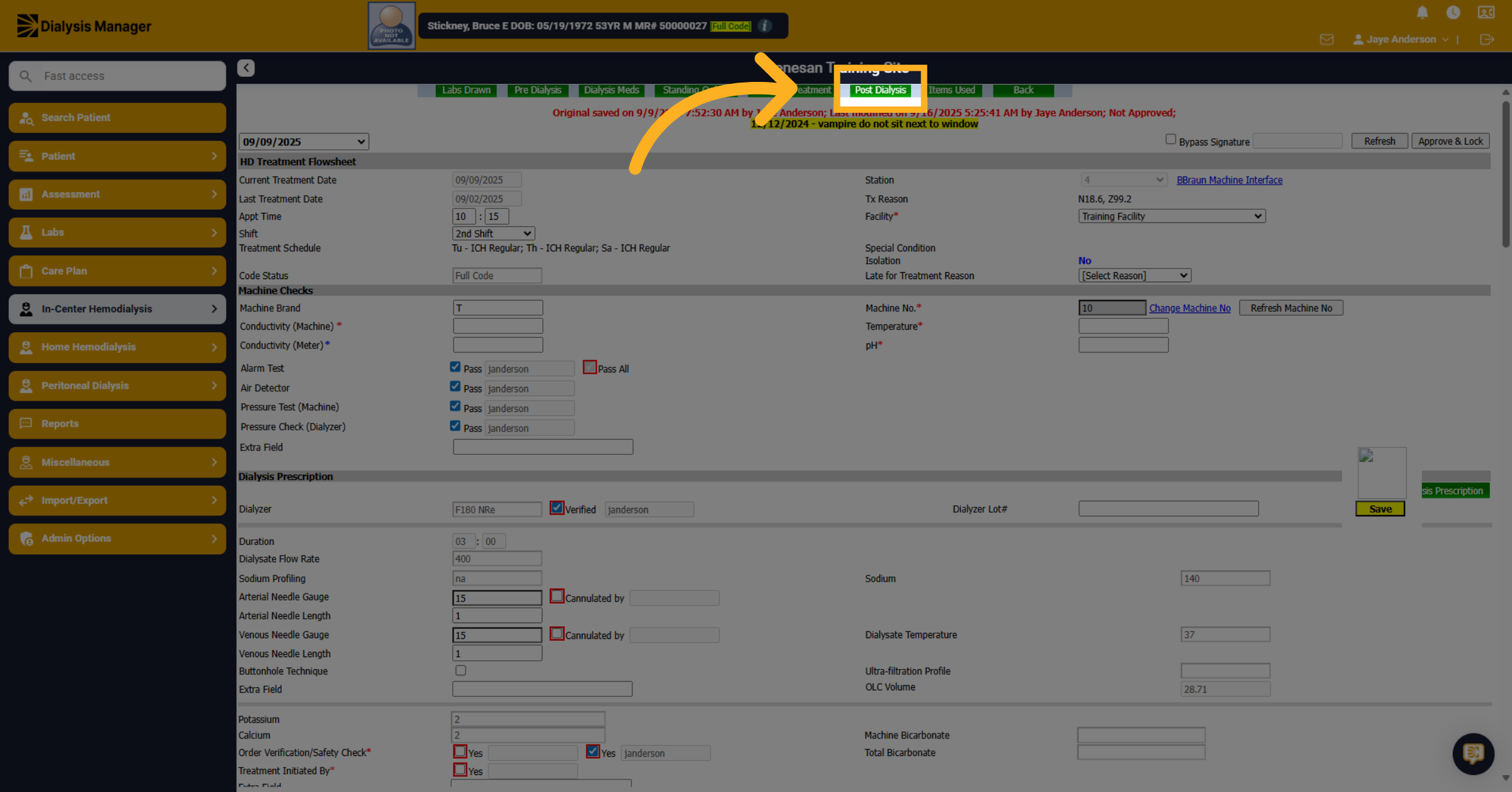Image resolution: width=1512 pixels, height=792 pixels.
Task: Check the Buttonhole Technique checkbox
Action: (461, 670)
